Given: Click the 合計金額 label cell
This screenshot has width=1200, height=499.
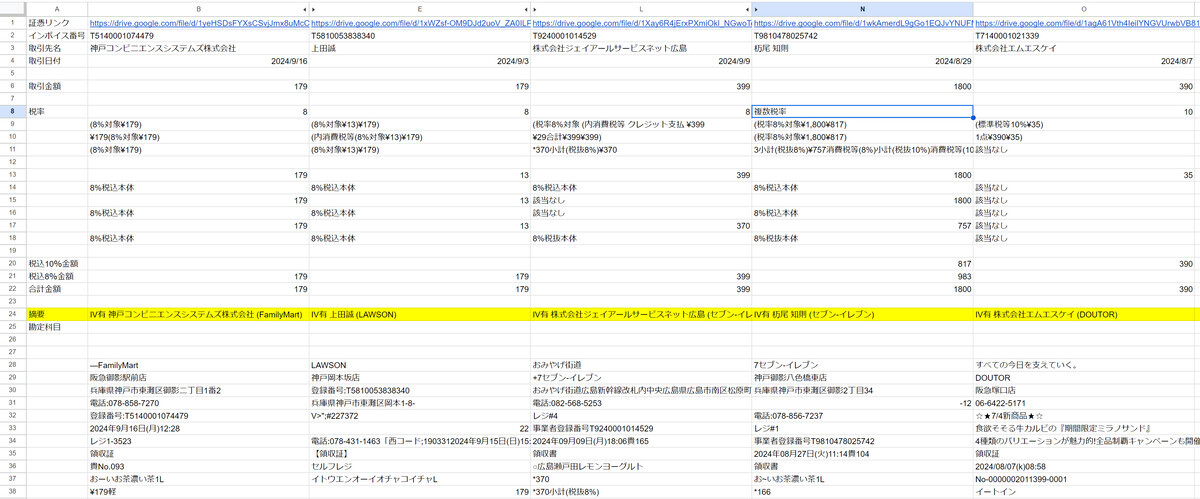Looking at the screenshot, I should coord(55,289).
